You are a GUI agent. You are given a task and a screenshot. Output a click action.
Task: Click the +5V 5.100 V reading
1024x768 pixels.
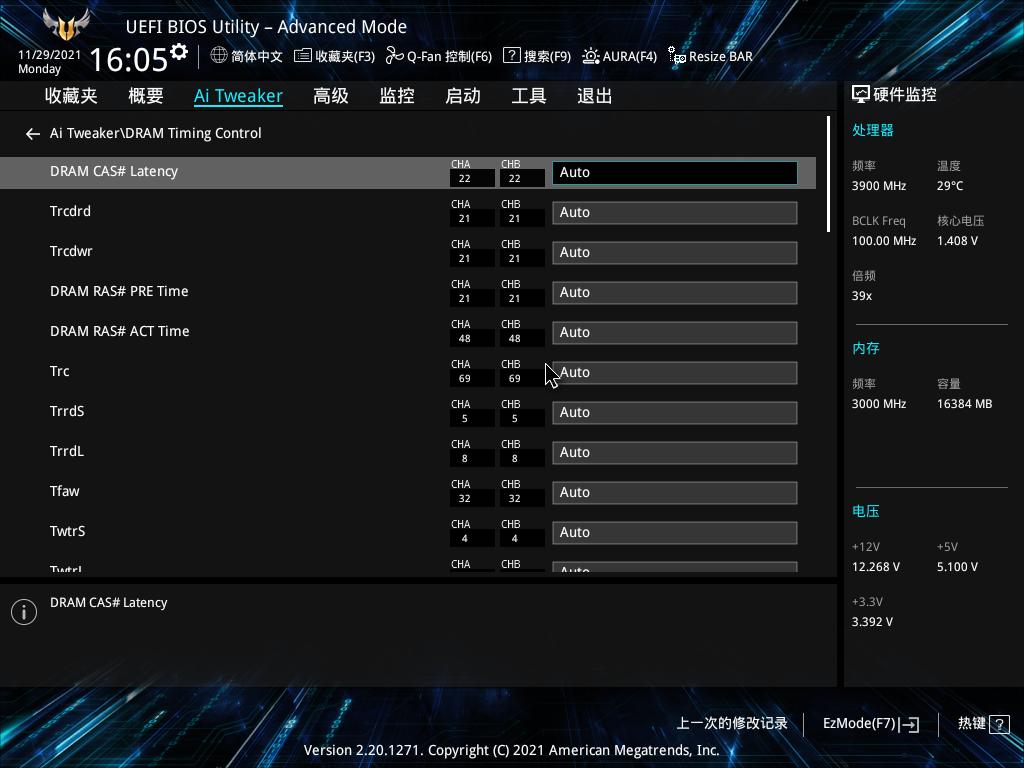pos(957,567)
